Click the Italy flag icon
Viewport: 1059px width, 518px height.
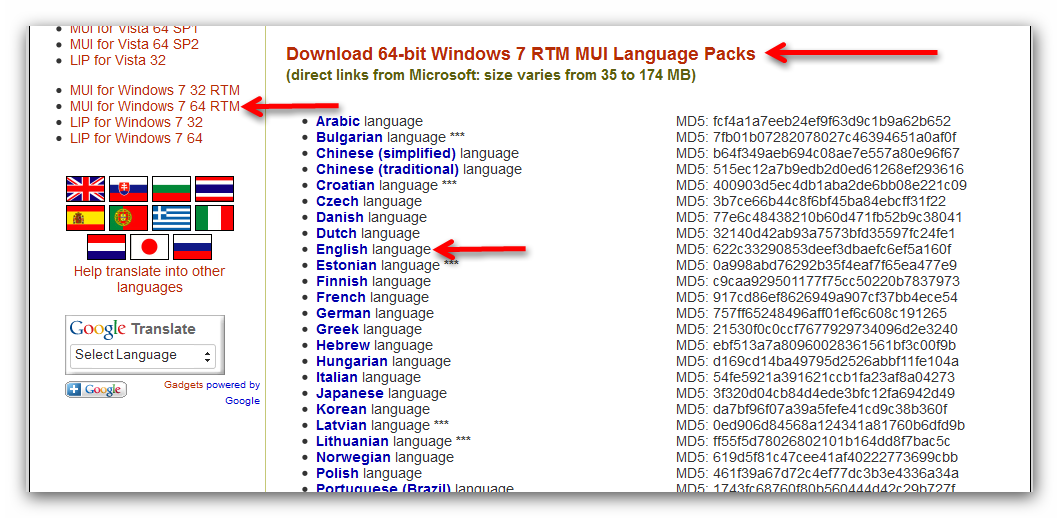tap(215, 218)
